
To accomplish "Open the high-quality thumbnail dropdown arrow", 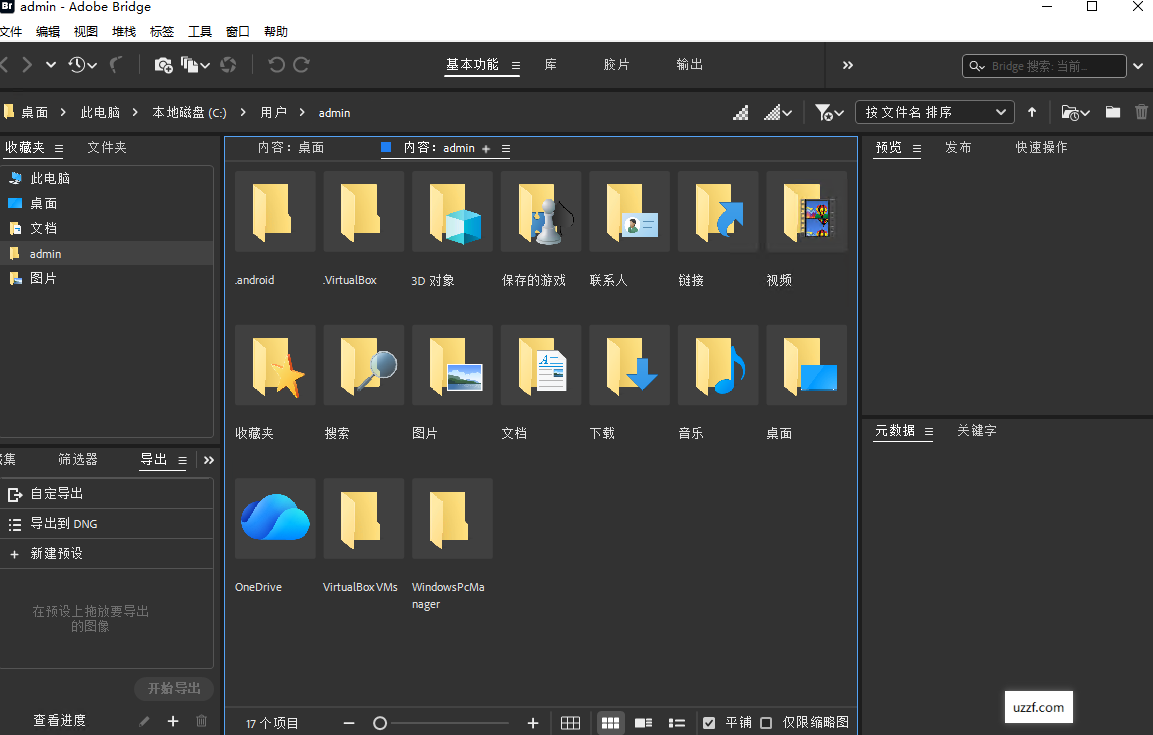I will (x=789, y=112).
